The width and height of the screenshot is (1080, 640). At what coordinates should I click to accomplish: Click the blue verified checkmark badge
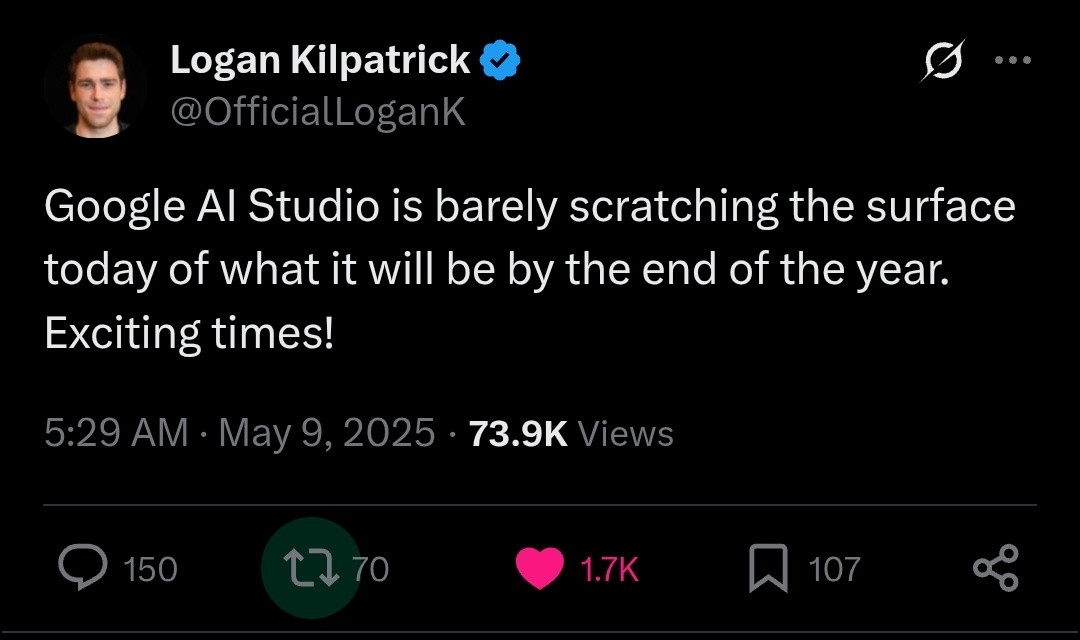click(x=501, y=62)
